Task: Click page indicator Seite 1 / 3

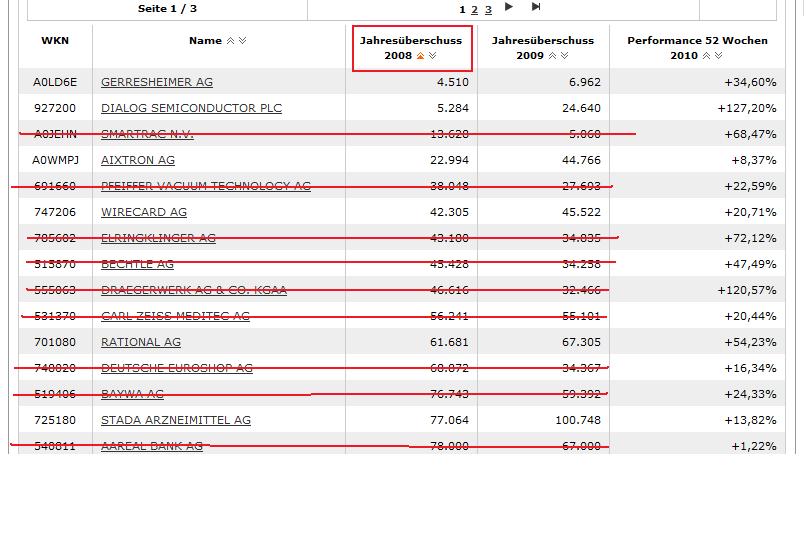Action: coord(167,8)
